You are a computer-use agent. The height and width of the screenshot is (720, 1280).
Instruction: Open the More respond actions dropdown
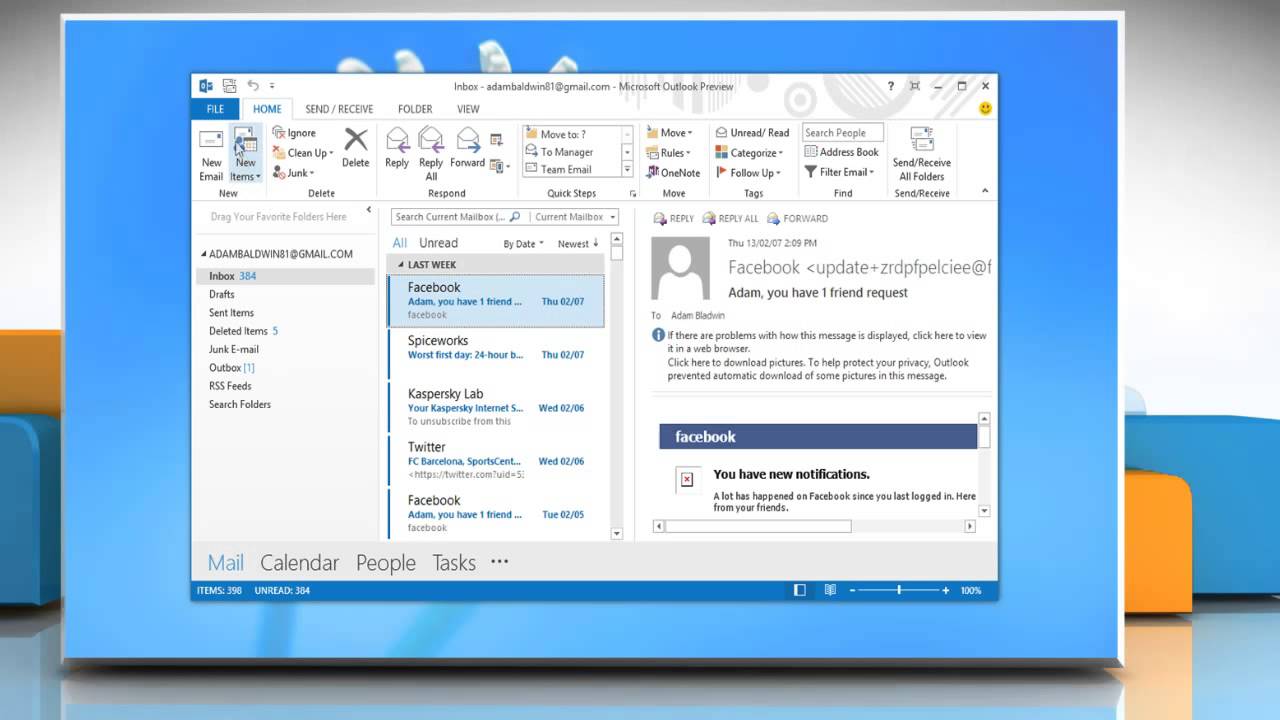tap(500, 166)
